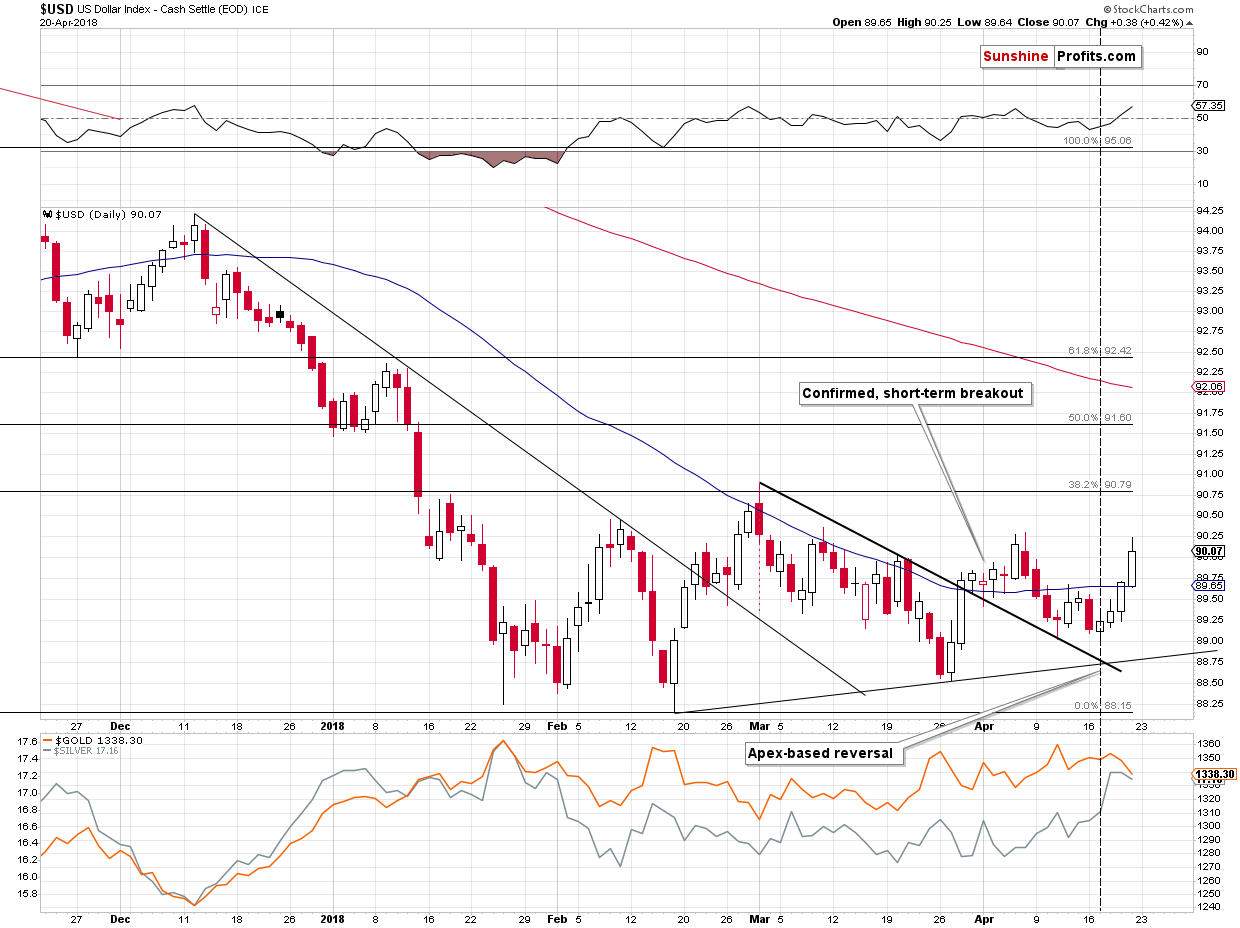Click the RSI axis value '70'

(1201, 85)
